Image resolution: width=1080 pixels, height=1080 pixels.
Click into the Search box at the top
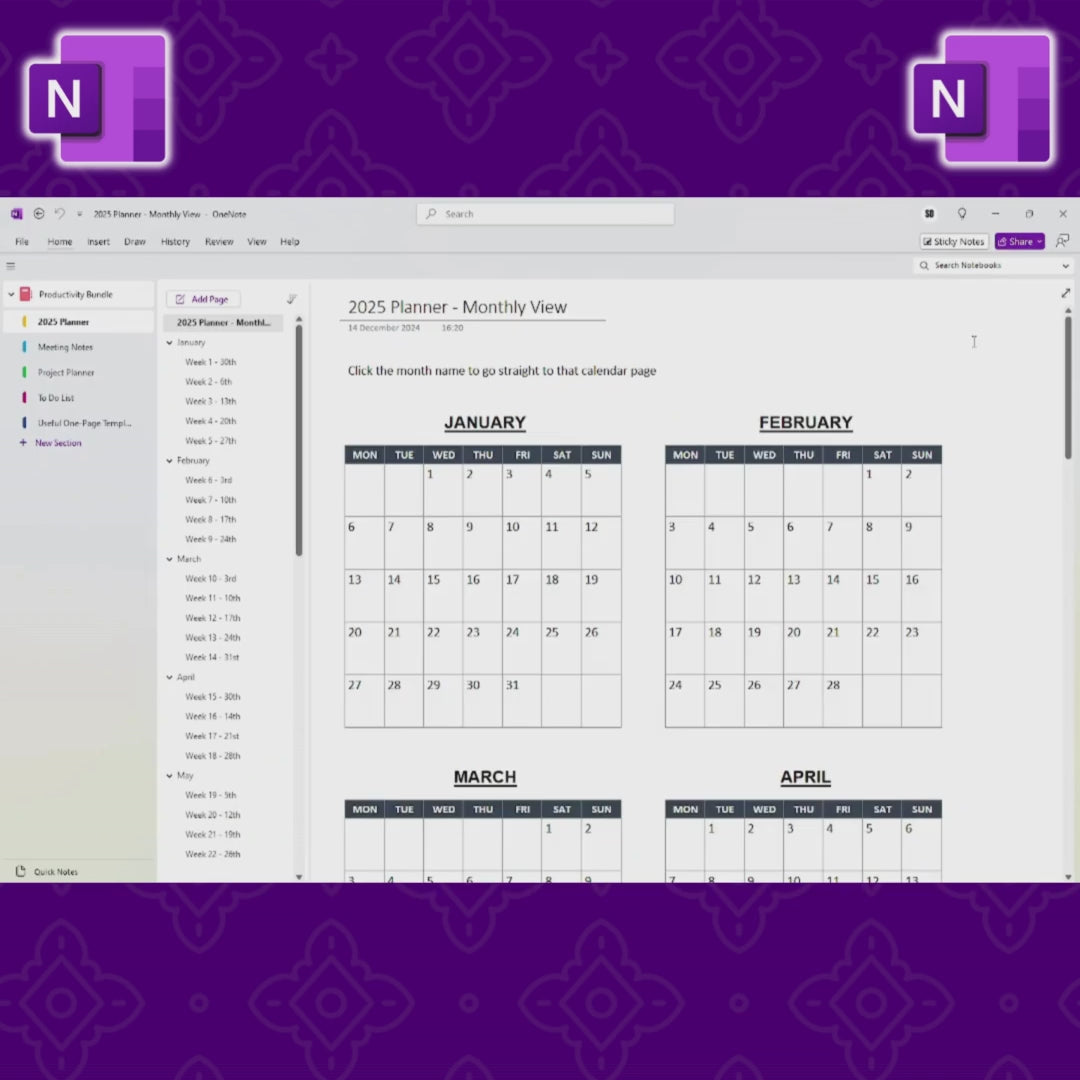point(545,213)
